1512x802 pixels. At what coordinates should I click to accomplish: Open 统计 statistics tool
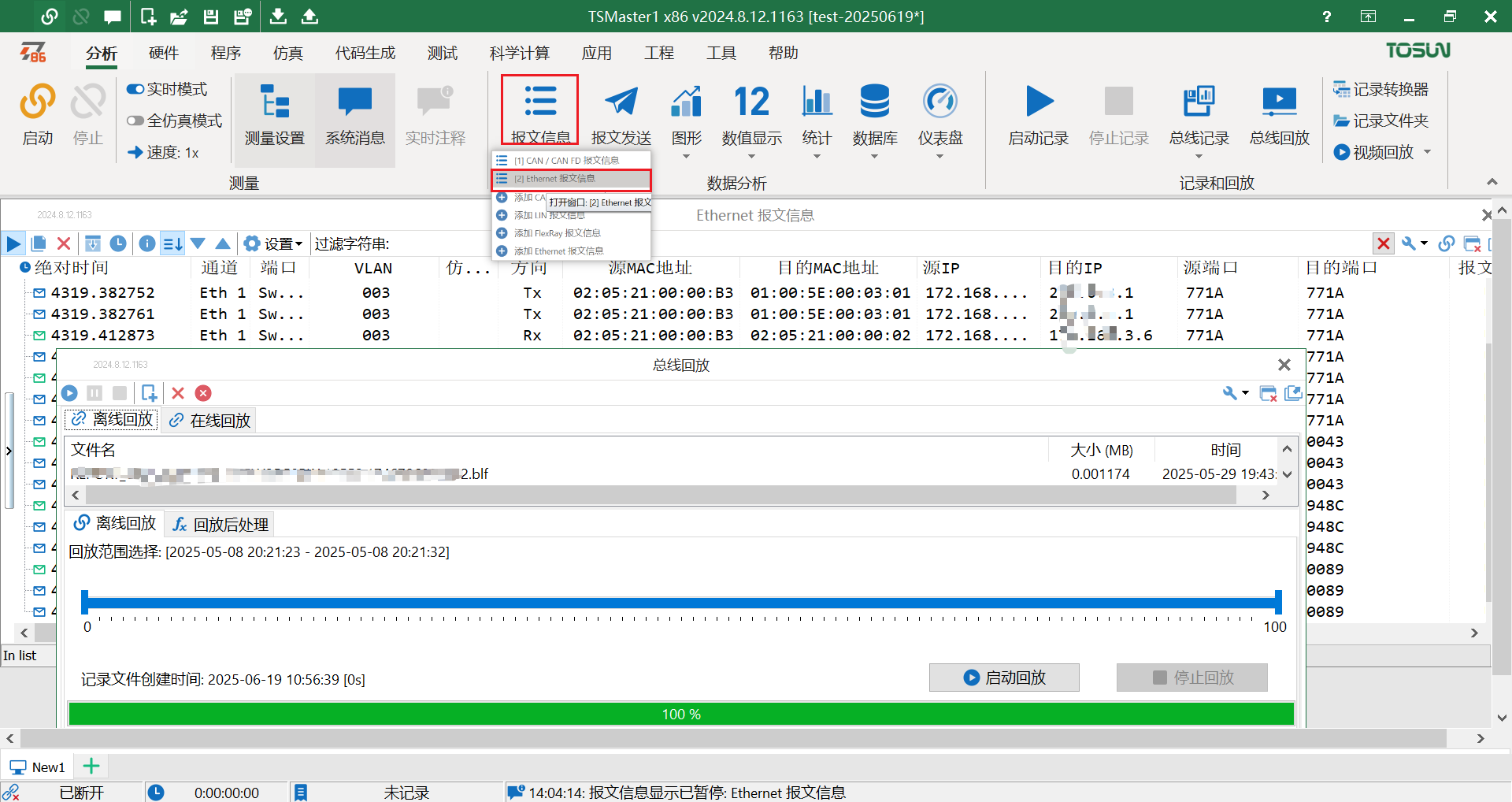click(817, 114)
